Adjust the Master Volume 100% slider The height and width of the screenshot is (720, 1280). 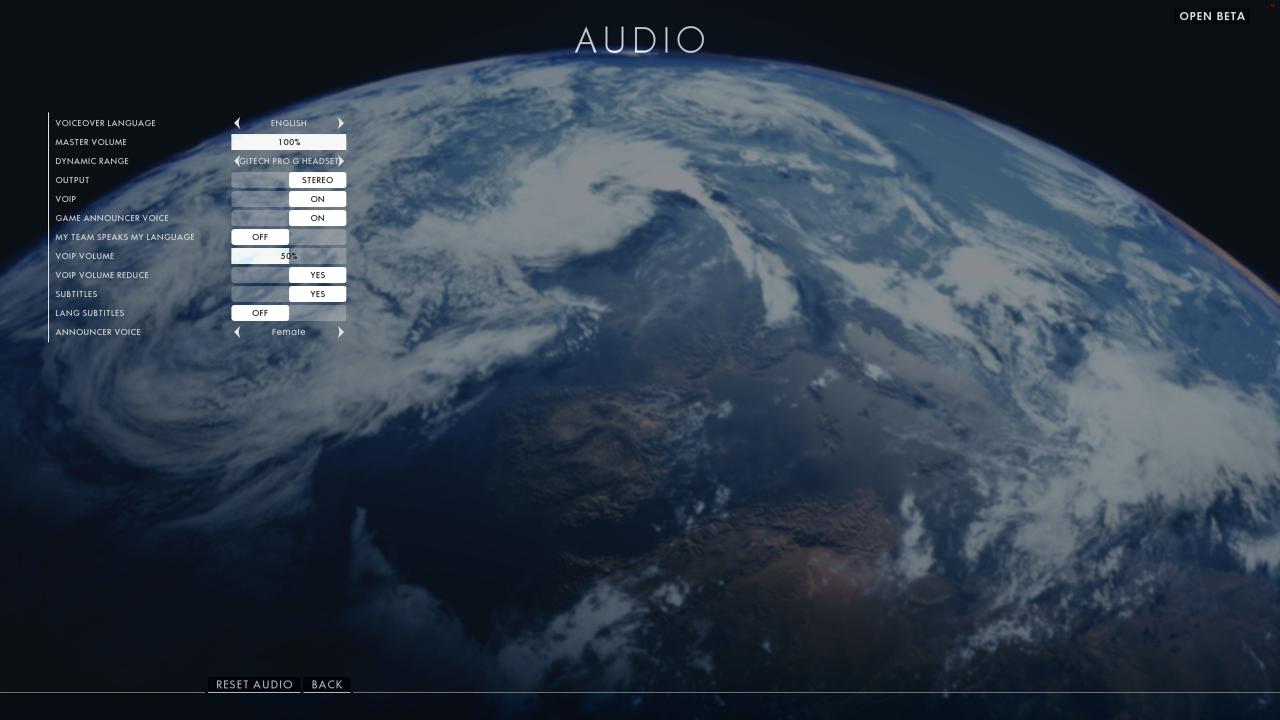[289, 142]
